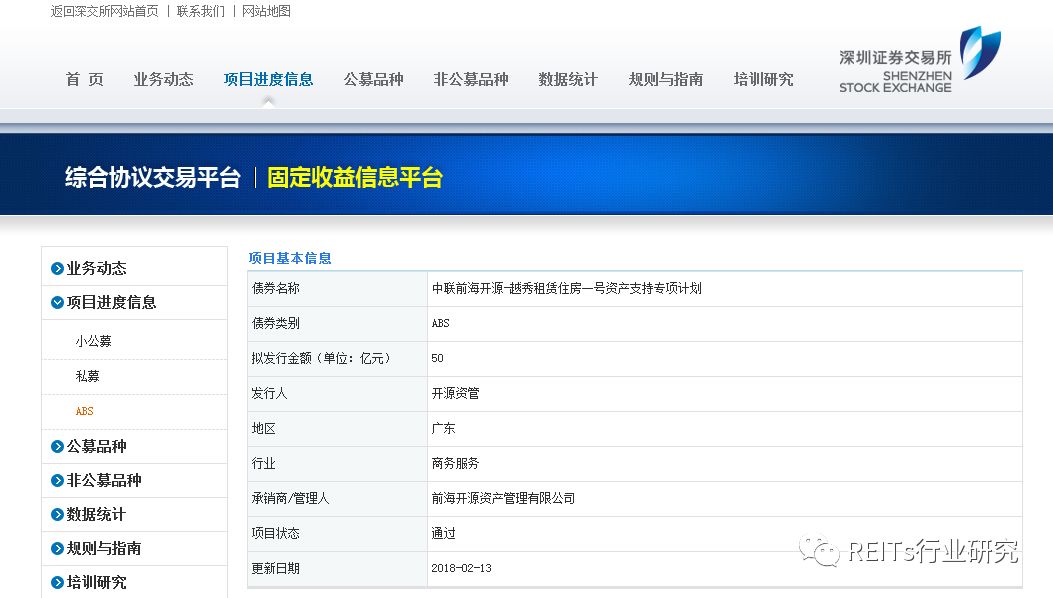Image resolution: width=1053 pixels, height=598 pixels.
Task: Click 固定收益信息平台 banner heading
Action: (x=354, y=178)
